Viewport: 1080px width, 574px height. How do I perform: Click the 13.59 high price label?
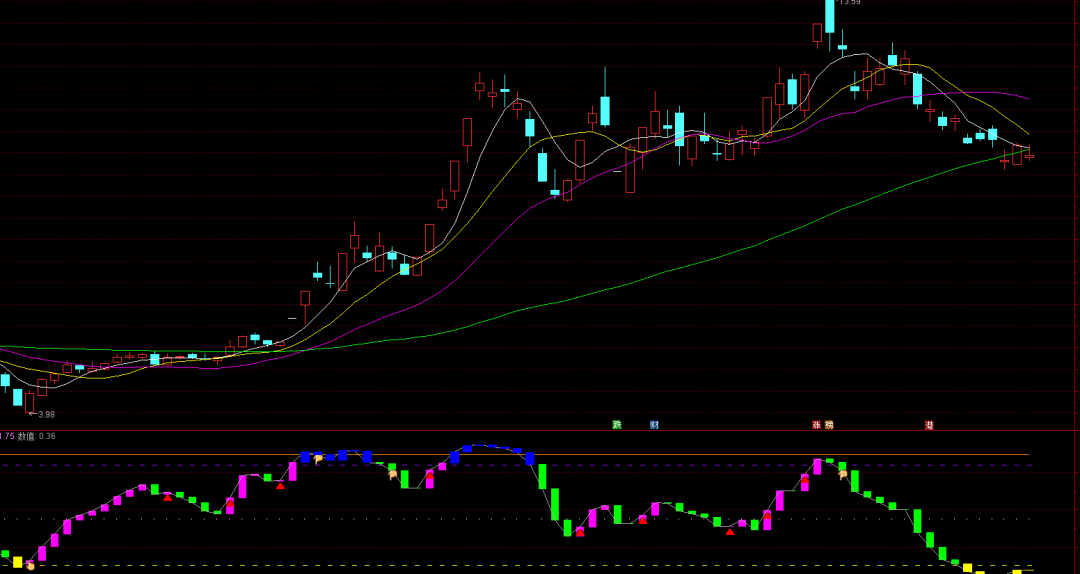pyautogui.click(x=851, y=3)
